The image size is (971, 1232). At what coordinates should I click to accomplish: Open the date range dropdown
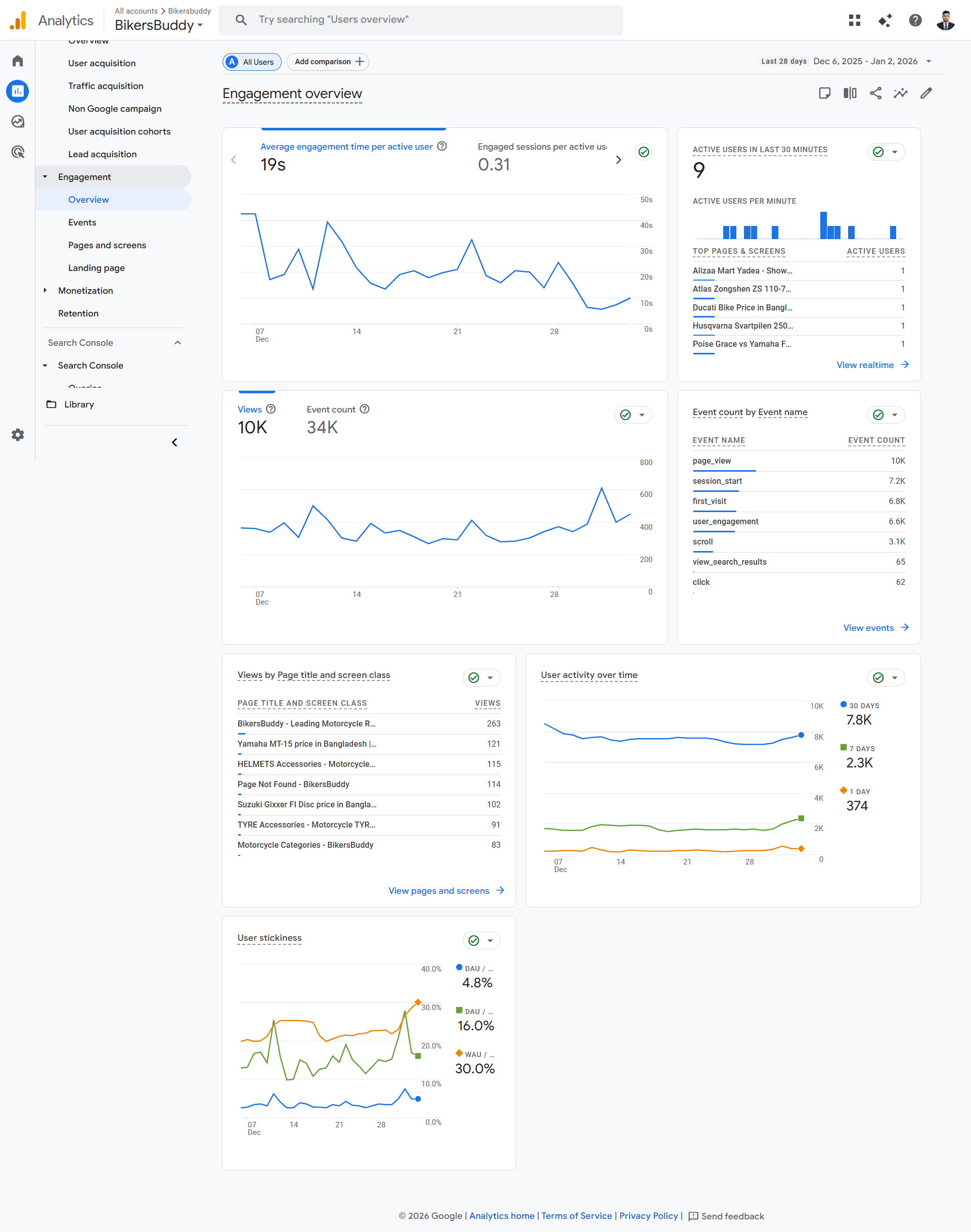(865, 61)
